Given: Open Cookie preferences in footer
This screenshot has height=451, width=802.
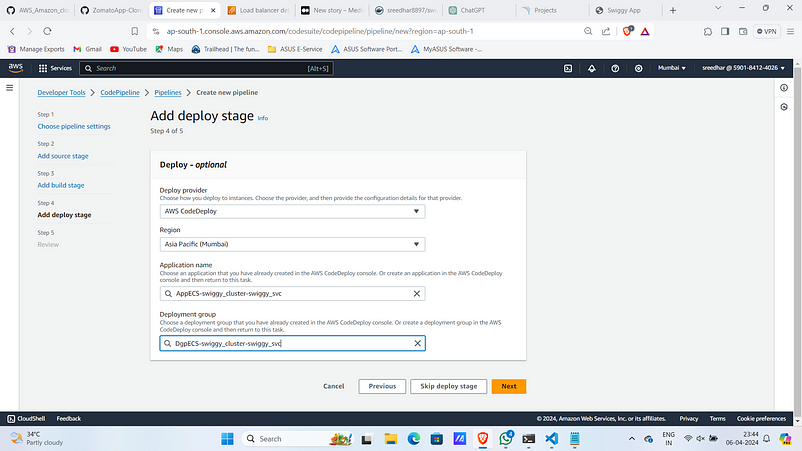Looking at the screenshot, I should (x=761, y=419).
